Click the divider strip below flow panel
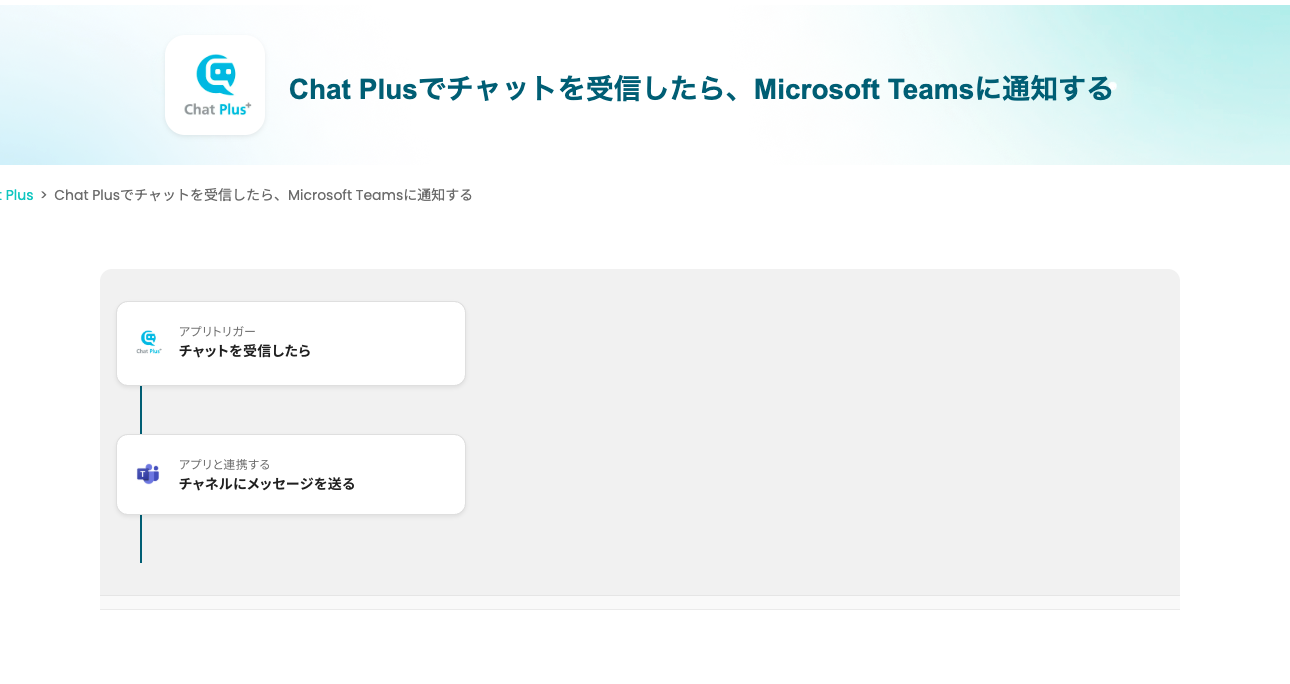 (640, 602)
